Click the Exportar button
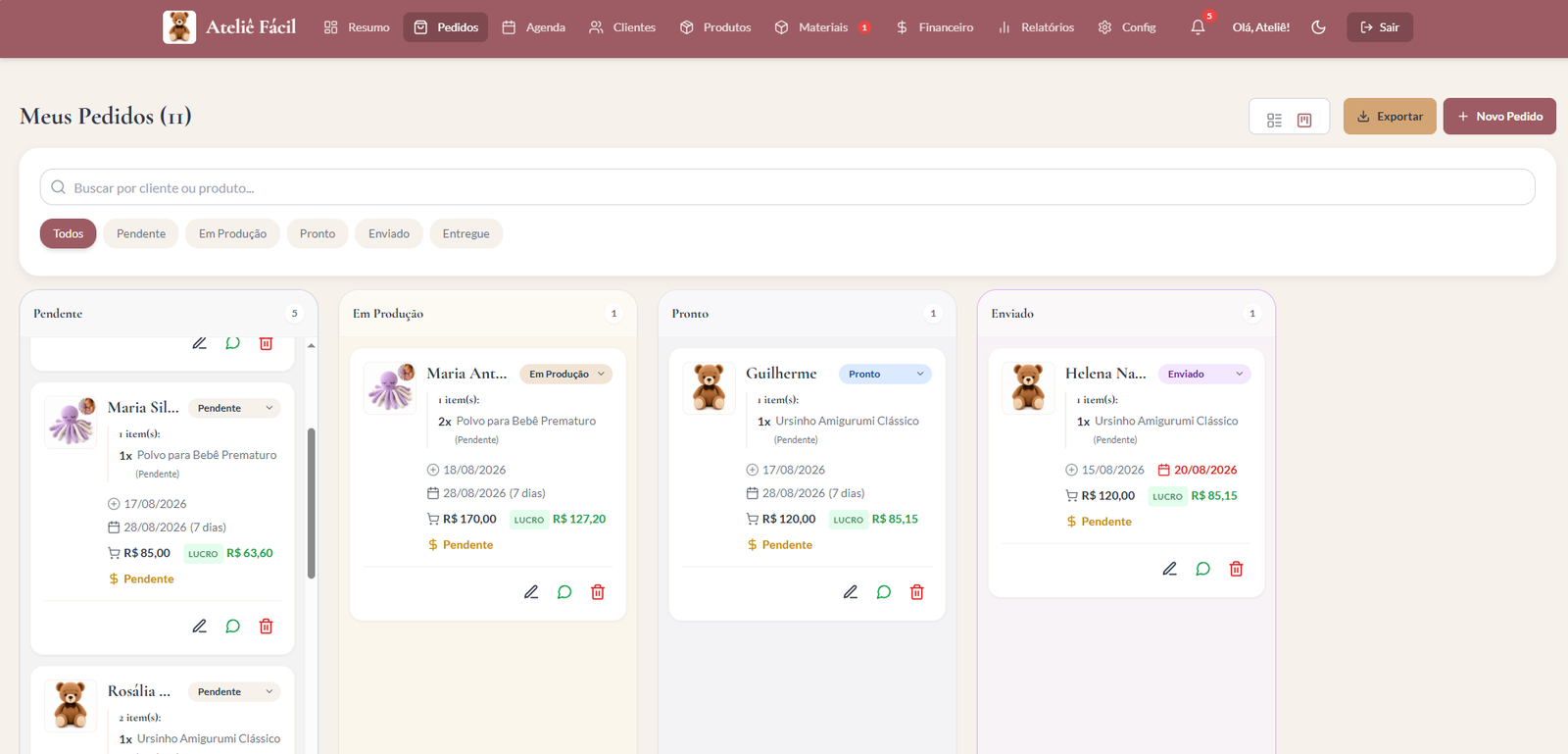 point(1390,117)
